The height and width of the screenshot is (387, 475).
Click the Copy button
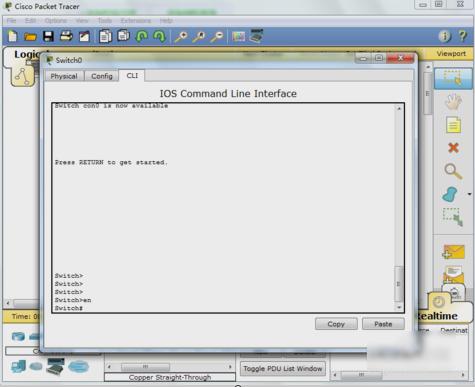pyautogui.click(x=336, y=324)
